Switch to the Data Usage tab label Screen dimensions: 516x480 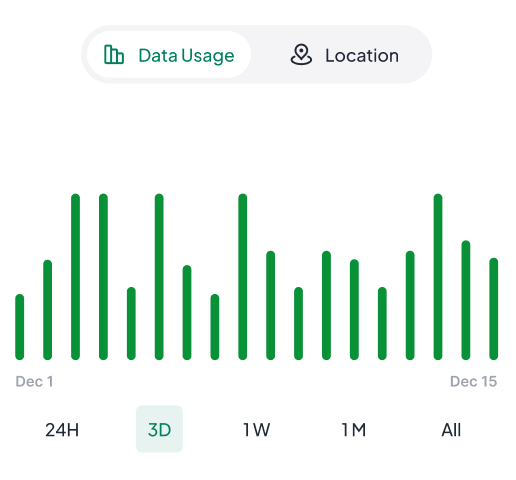pyautogui.click(x=186, y=55)
